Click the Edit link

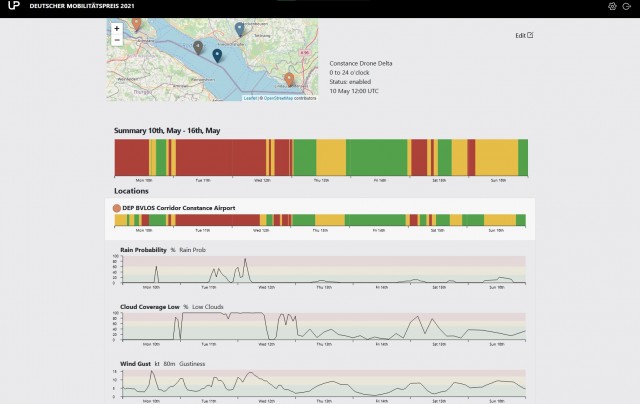click(524, 35)
